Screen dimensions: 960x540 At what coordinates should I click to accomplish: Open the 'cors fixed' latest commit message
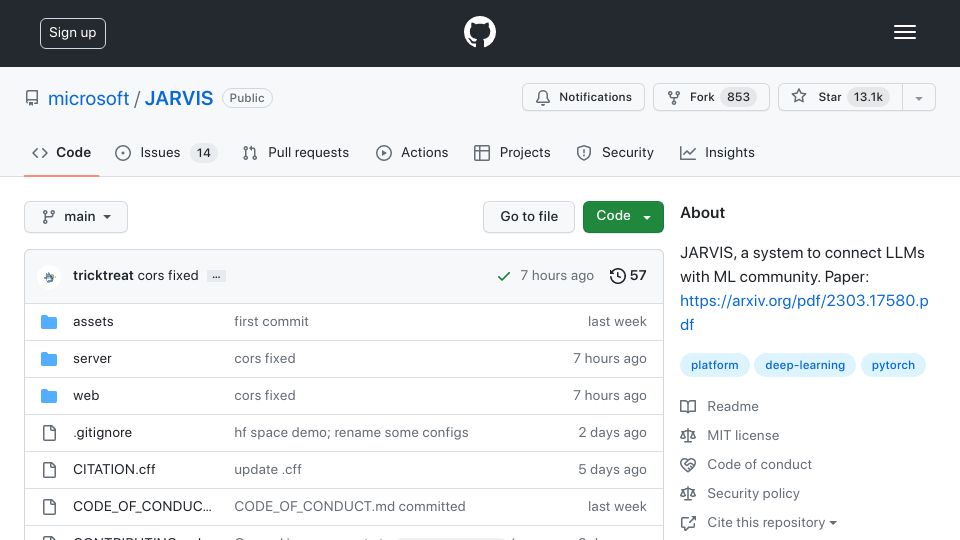click(x=168, y=276)
